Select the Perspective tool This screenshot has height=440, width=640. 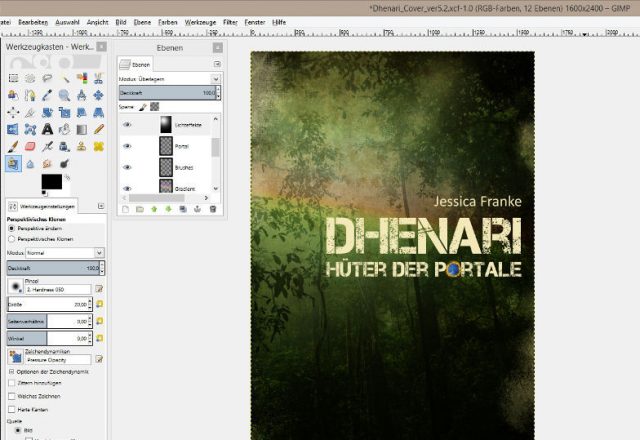pos(98,112)
